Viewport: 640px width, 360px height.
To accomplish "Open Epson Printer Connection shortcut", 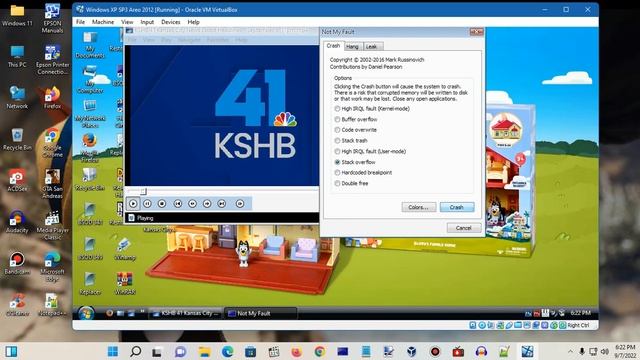I will (52, 60).
